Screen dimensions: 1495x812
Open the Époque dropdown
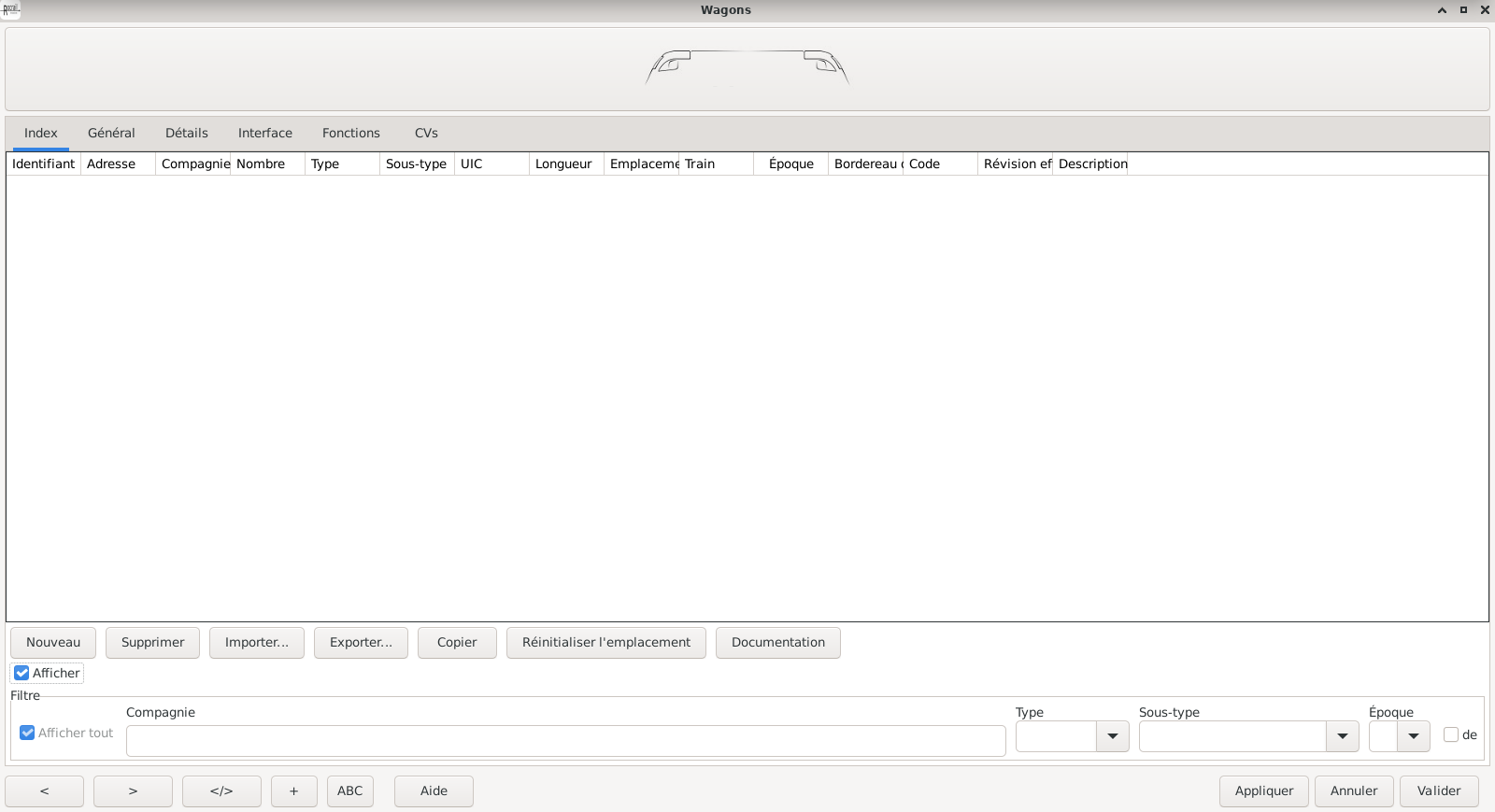1413,736
